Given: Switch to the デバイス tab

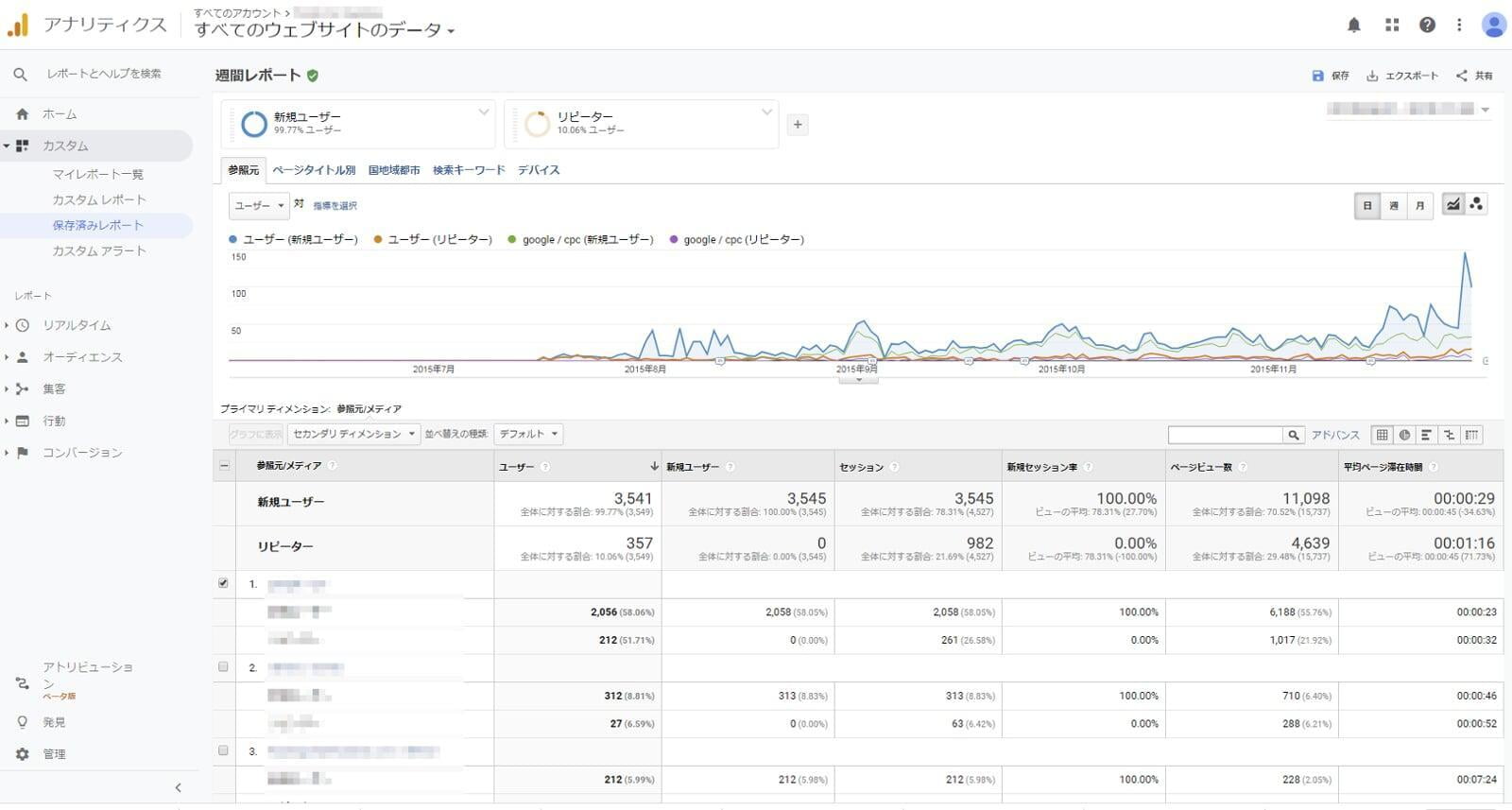Looking at the screenshot, I should click(539, 170).
